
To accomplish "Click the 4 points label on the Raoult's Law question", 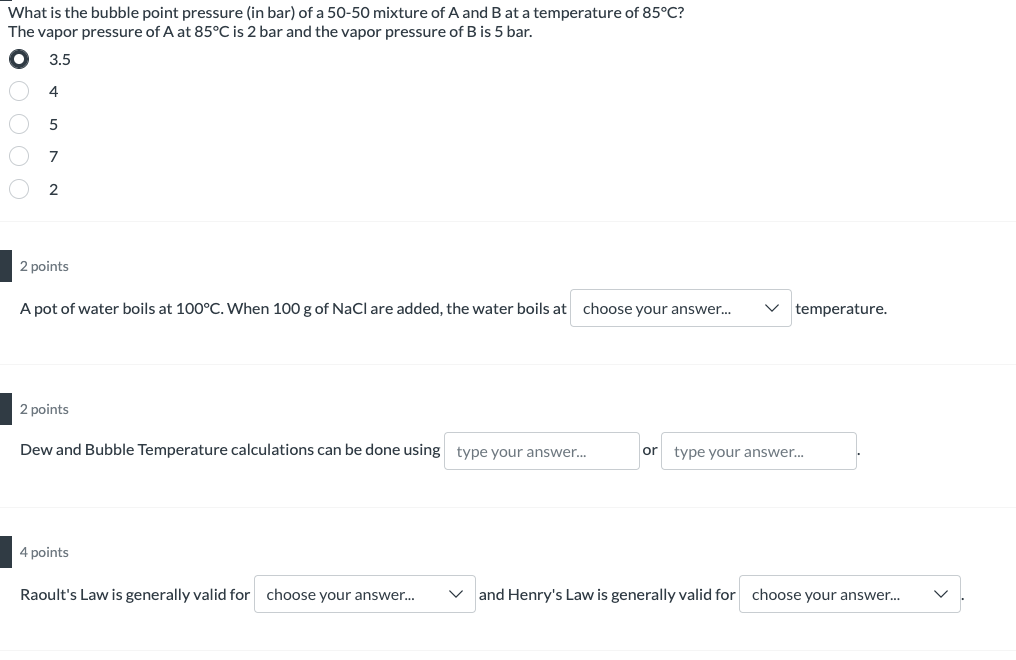I will [44, 552].
